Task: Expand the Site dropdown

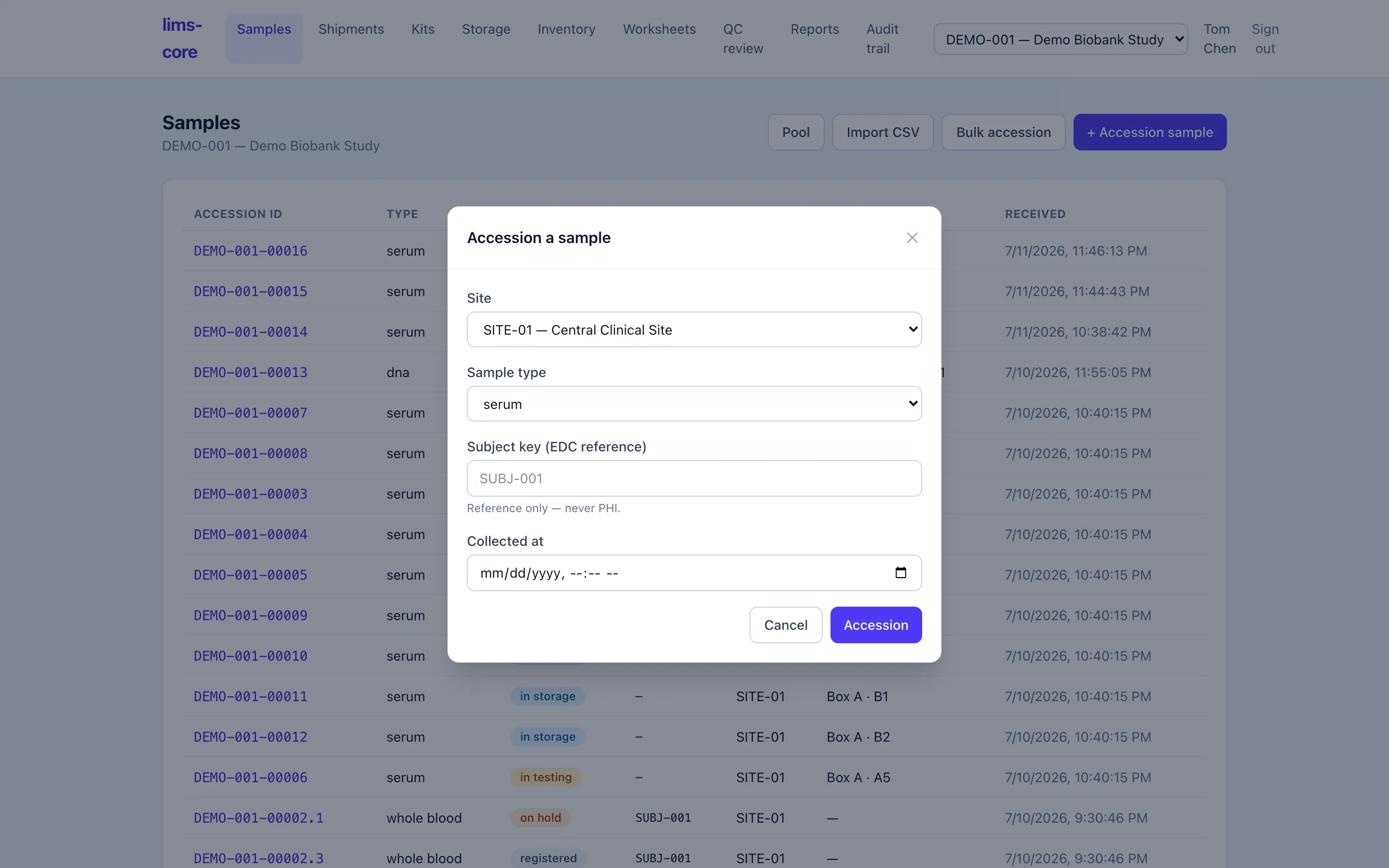Action: (x=694, y=329)
